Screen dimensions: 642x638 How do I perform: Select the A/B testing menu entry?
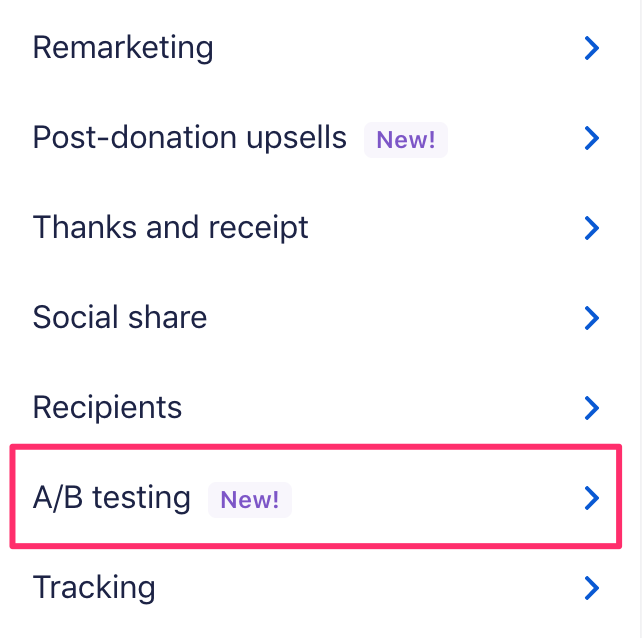click(111, 498)
